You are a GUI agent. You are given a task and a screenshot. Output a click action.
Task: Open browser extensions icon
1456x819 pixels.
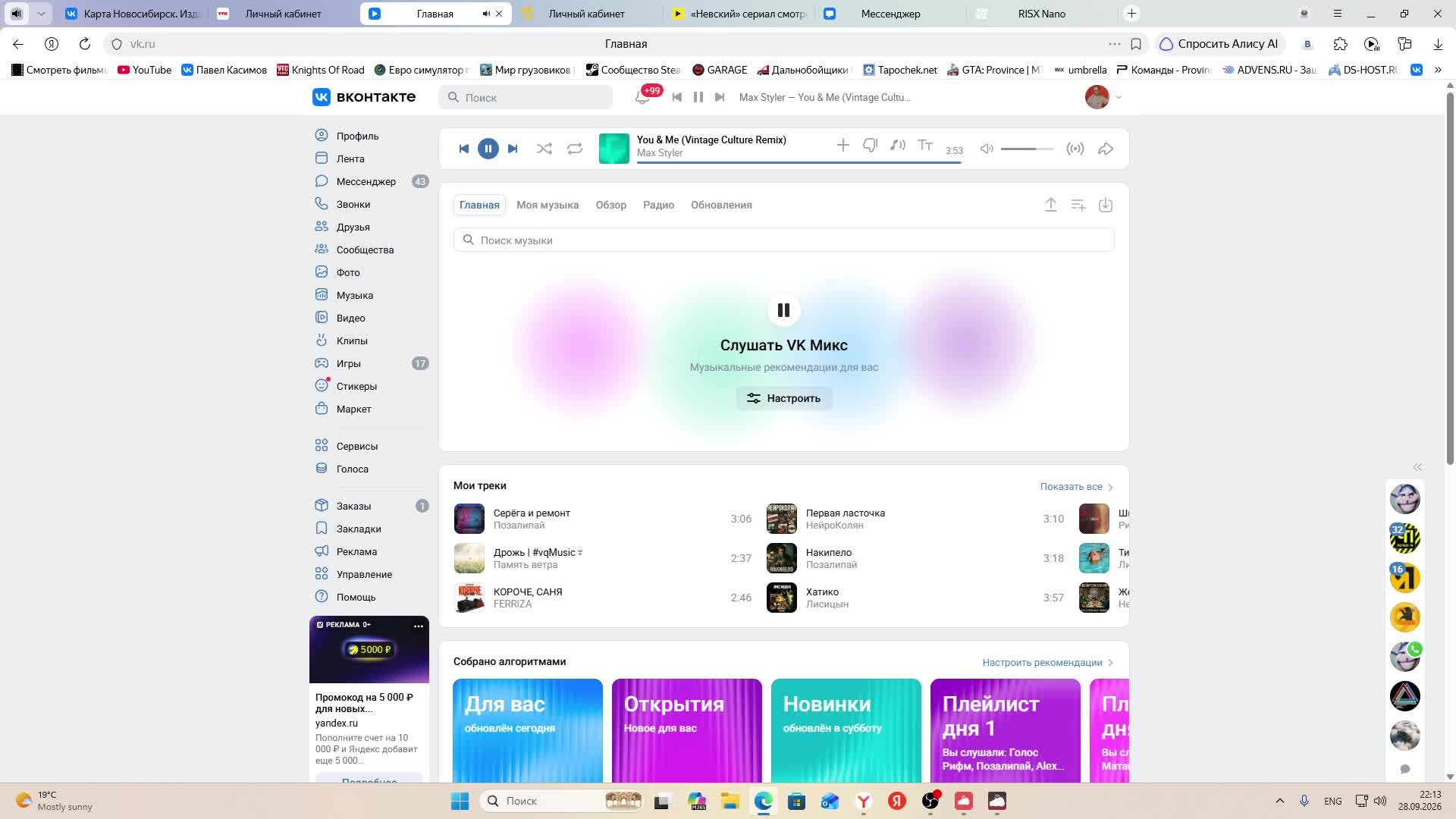pyautogui.click(x=1341, y=44)
